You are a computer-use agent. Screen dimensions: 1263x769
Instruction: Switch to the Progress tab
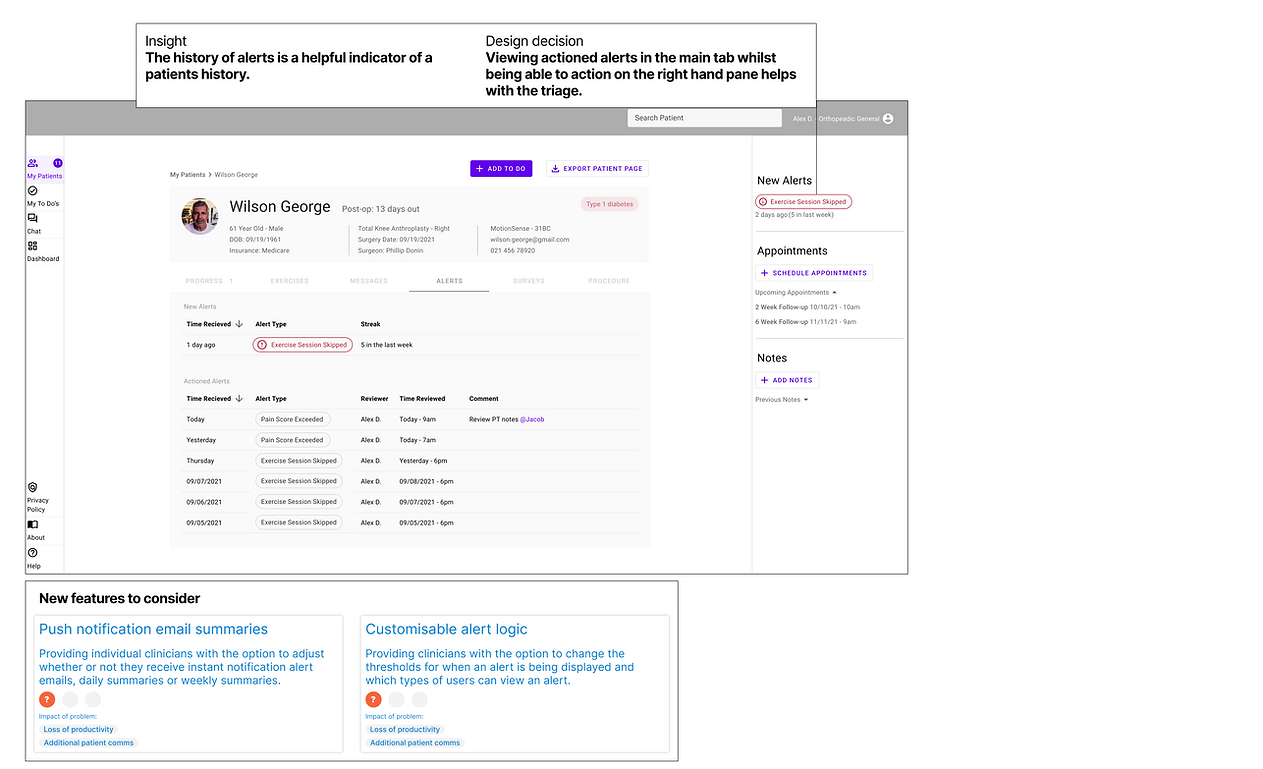[x=209, y=281]
